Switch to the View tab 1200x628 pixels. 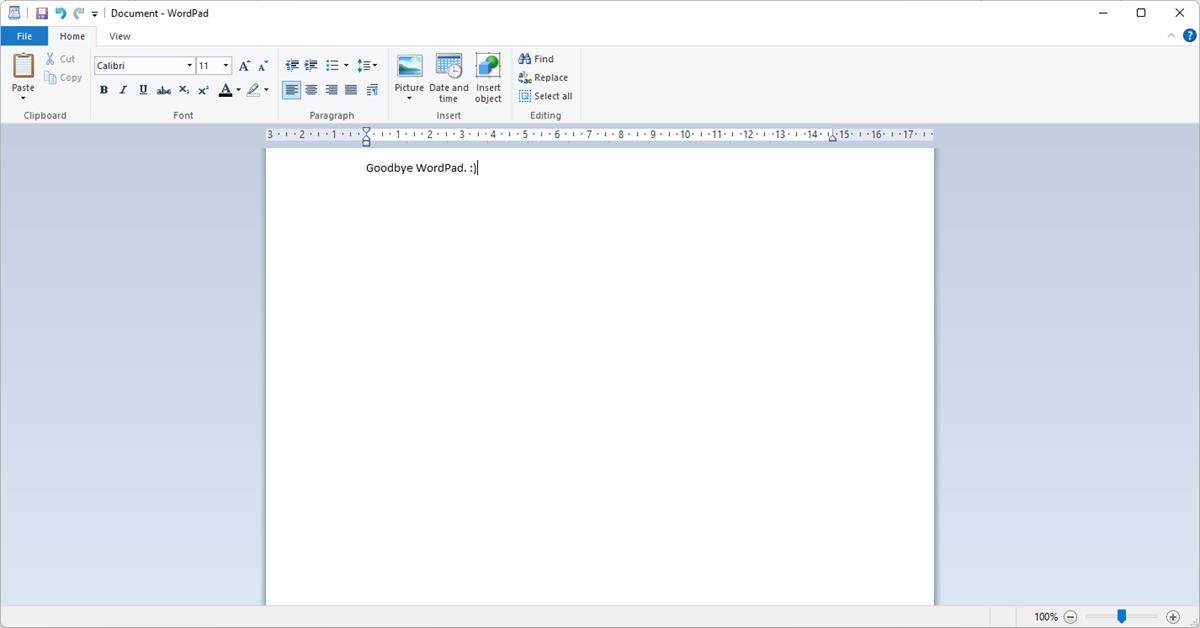[x=120, y=36]
